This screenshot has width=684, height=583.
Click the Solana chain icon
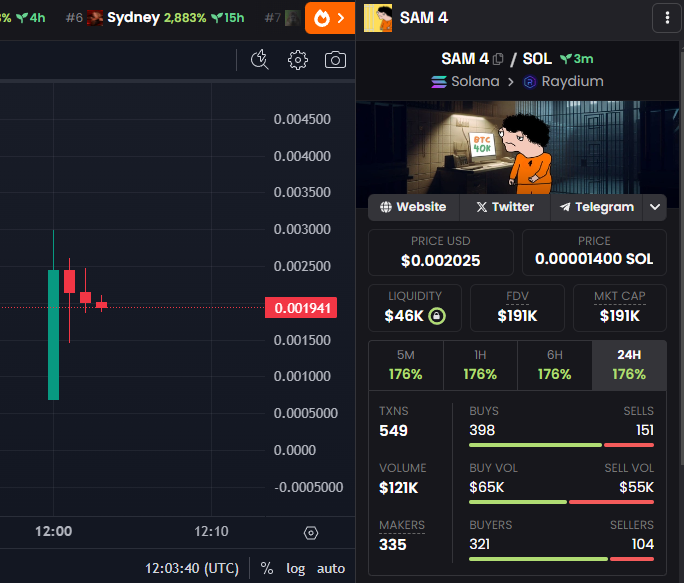pyautogui.click(x=439, y=82)
